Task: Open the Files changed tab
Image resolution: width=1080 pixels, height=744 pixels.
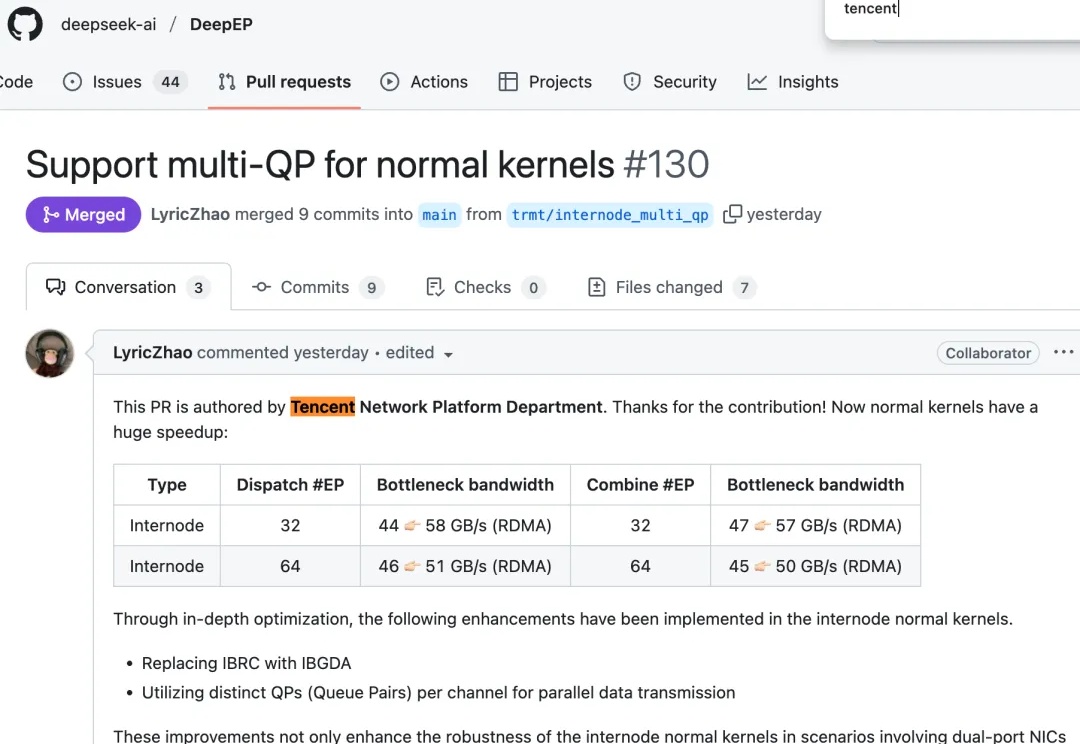Action: click(x=672, y=287)
